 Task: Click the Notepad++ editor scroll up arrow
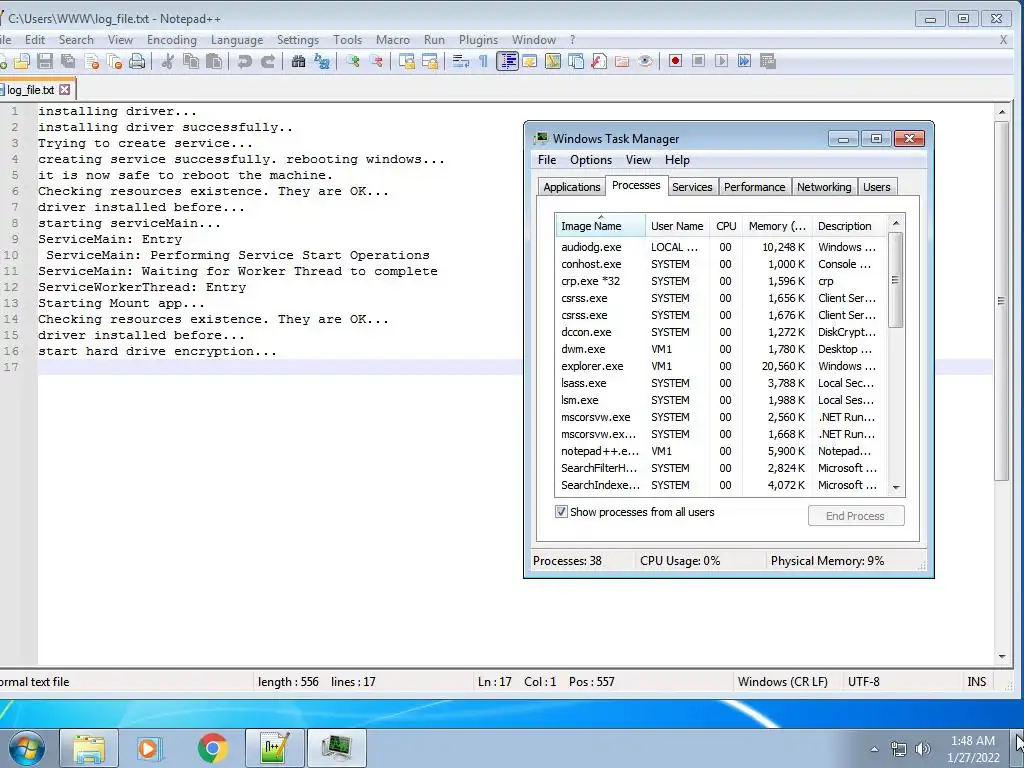click(1002, 112)
